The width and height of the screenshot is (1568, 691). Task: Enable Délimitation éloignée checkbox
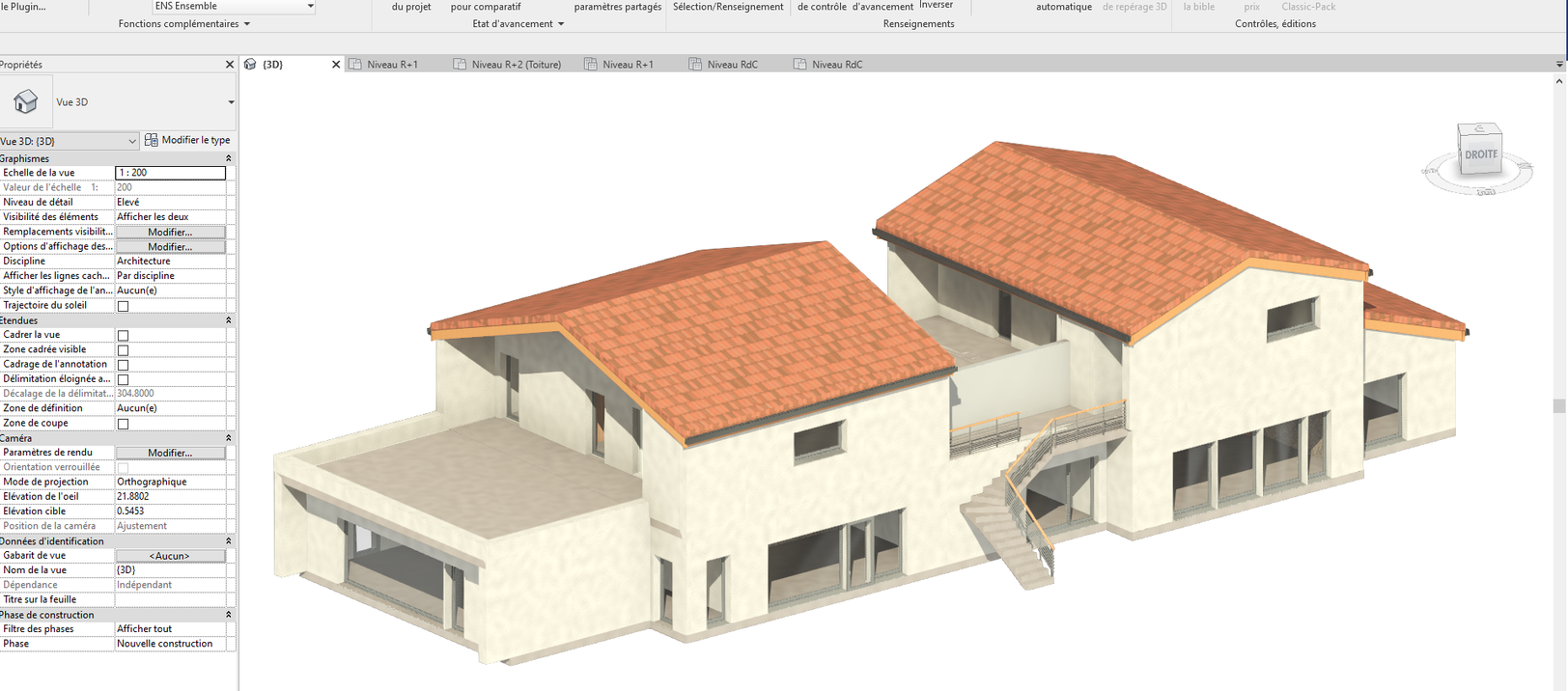(x=123, y=379)
